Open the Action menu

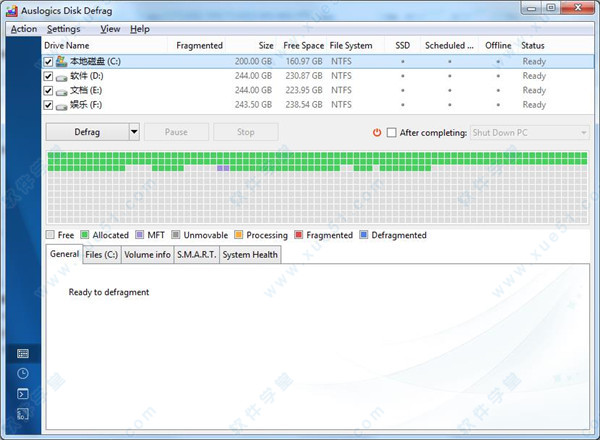point(24,29)
